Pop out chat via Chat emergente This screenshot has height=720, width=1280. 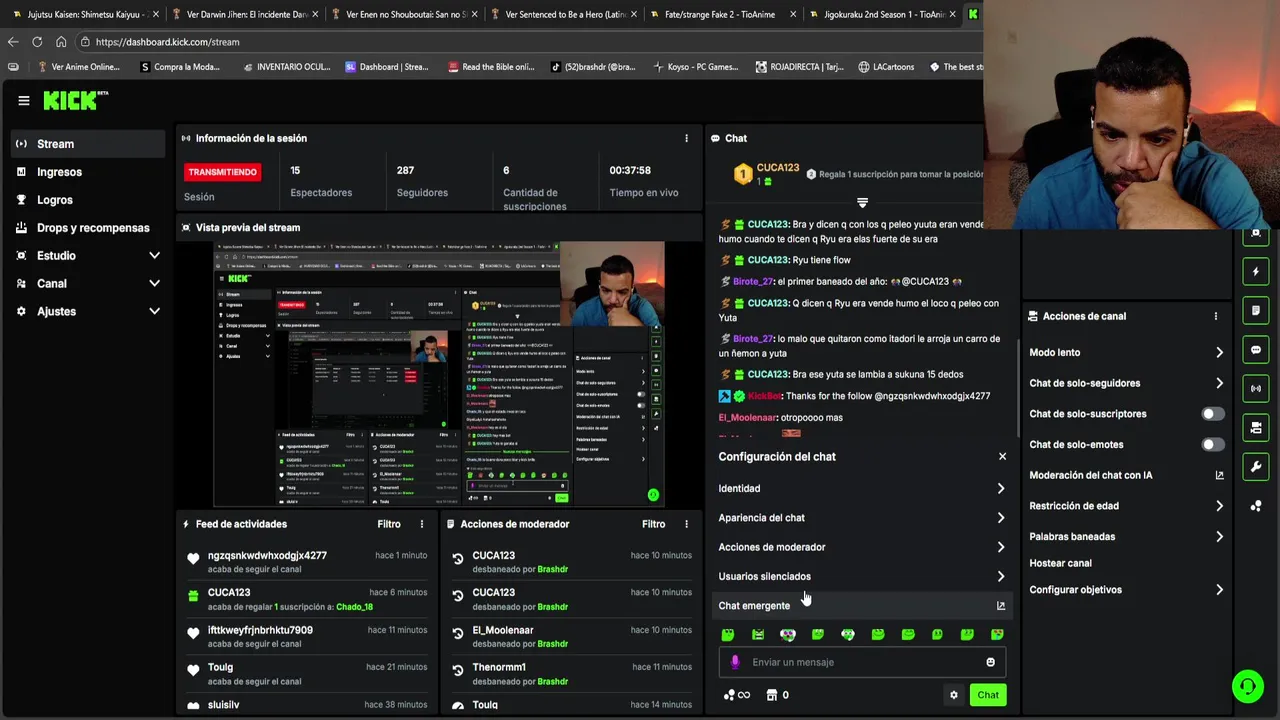pos(862,606)
